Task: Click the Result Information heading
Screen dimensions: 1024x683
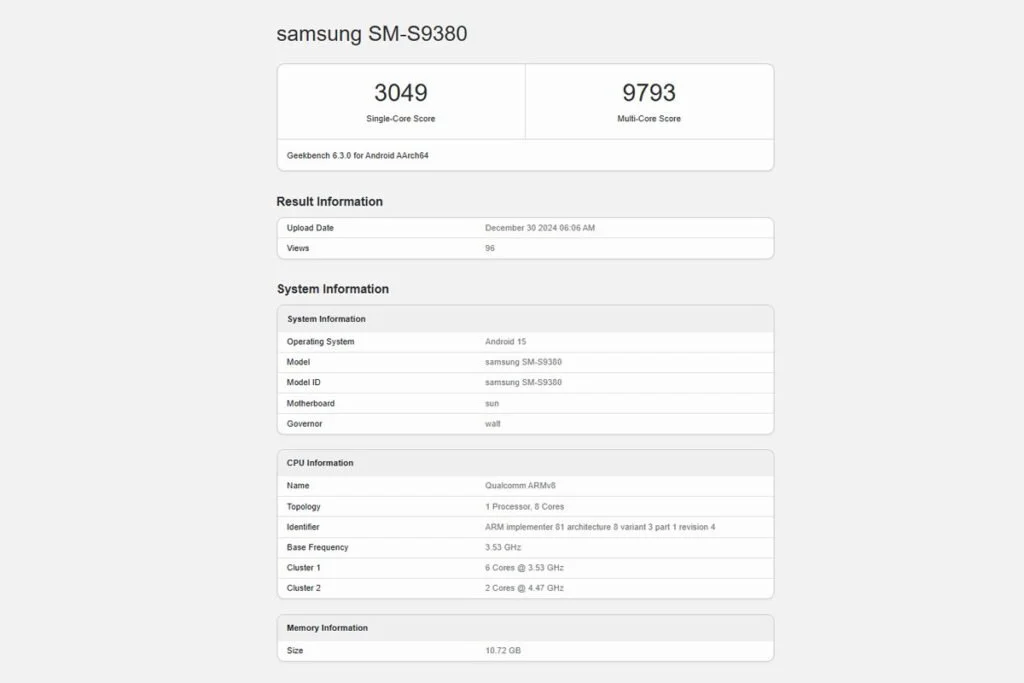Action: coord(329,202)
